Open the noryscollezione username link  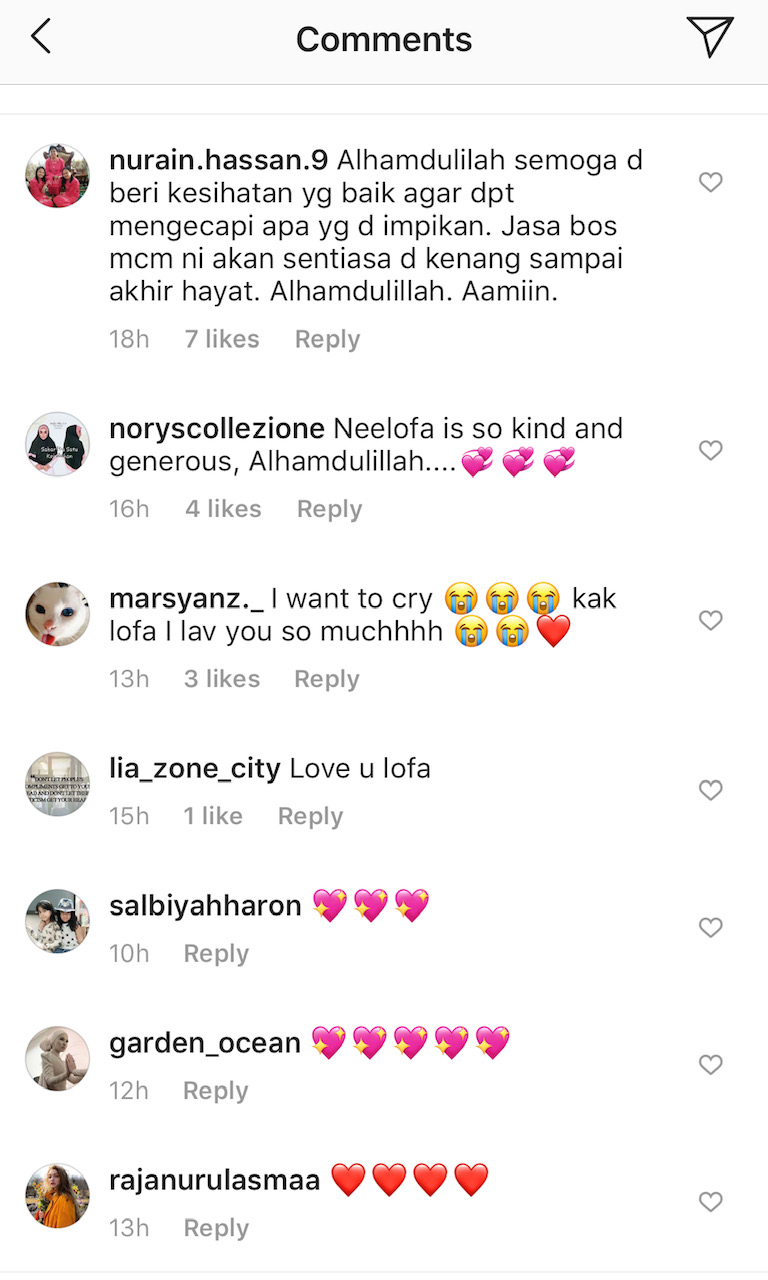[216, 429]
